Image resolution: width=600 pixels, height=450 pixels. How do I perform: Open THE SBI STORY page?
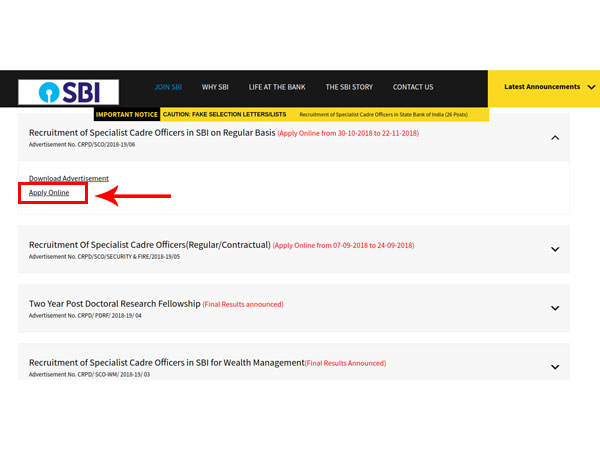tap(349, 87)
